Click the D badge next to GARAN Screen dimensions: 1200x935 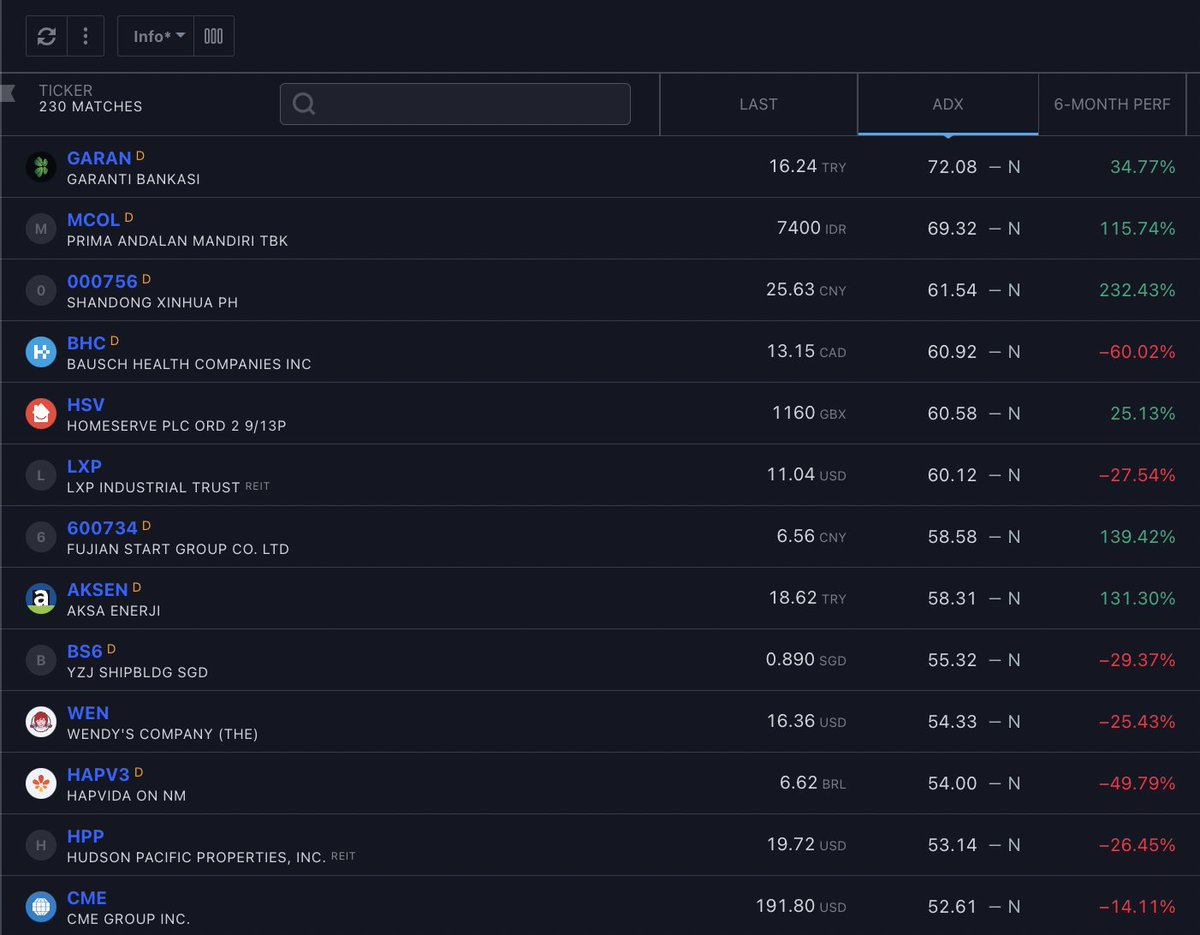140,155
